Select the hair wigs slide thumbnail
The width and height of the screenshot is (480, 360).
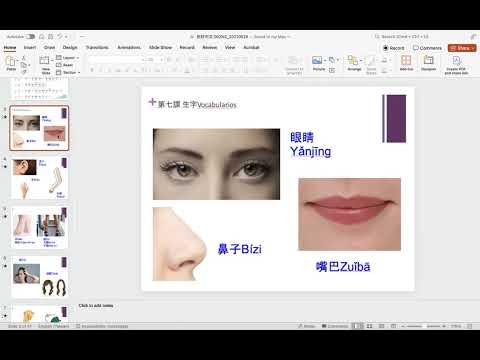tap(39, 277)
